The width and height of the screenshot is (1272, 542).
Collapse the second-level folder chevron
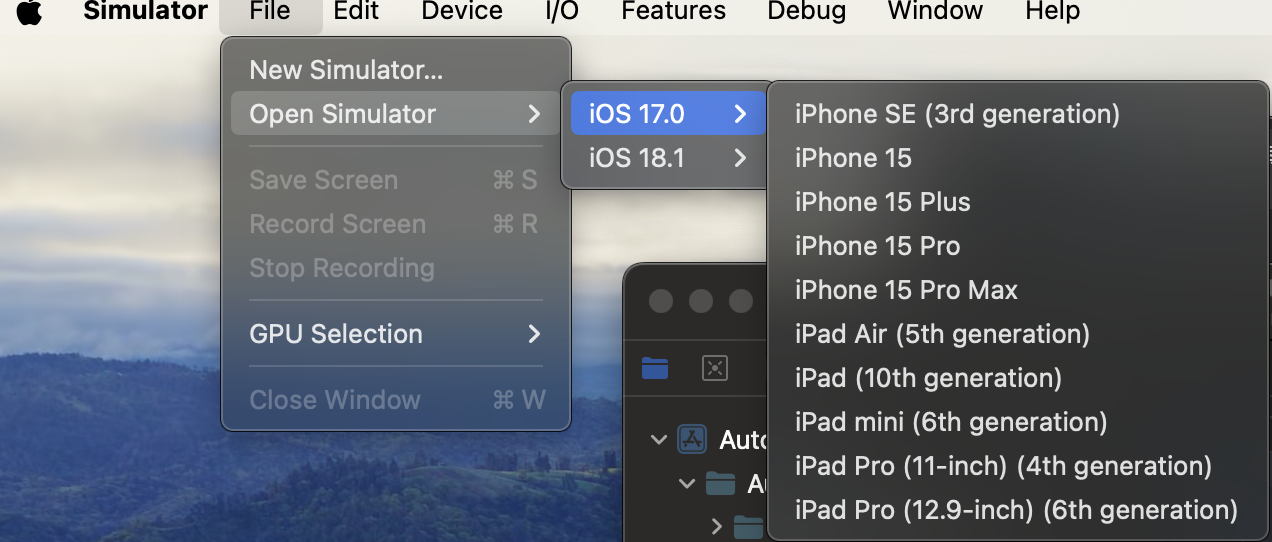686,484
